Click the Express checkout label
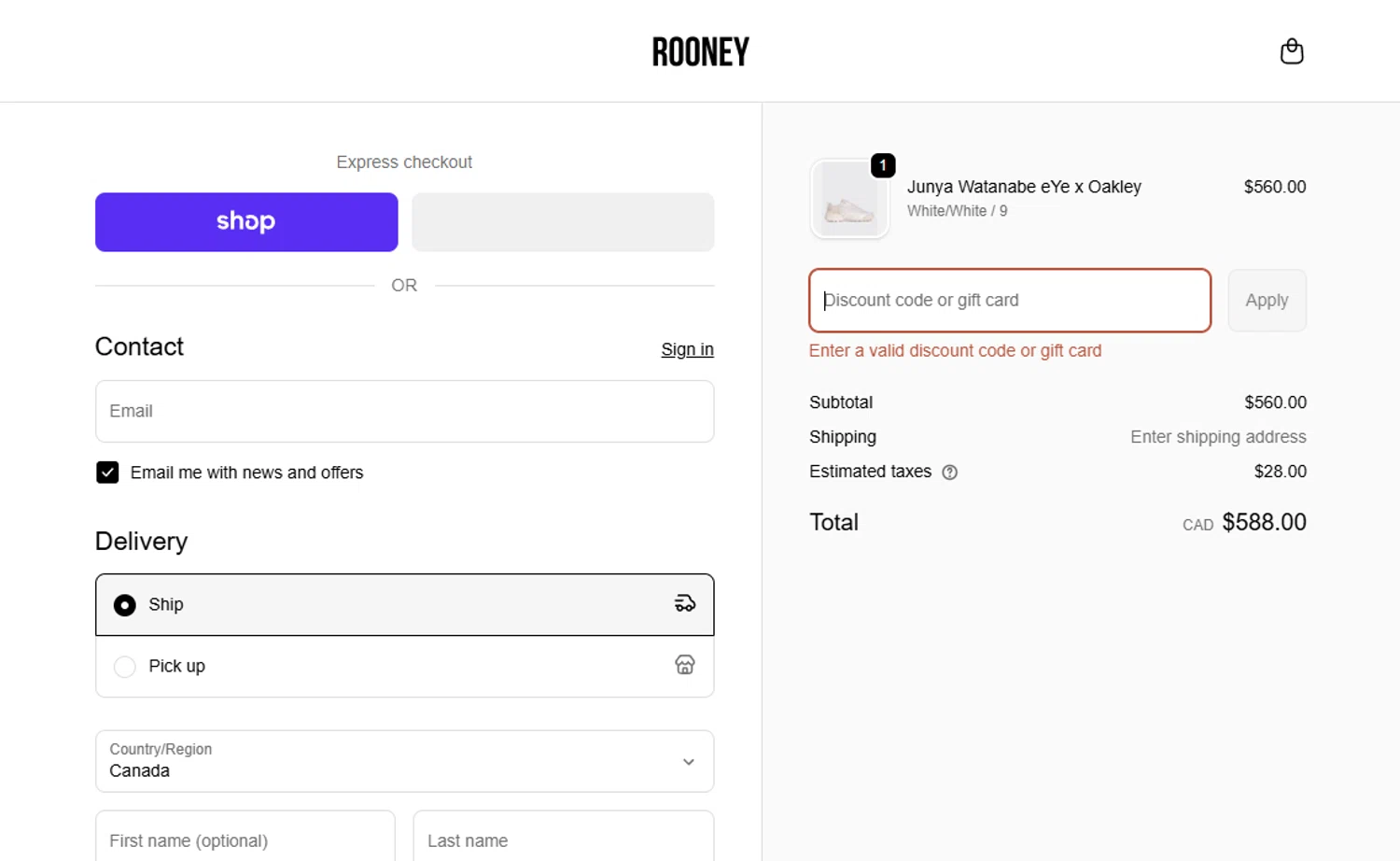Viewport: 1400px width, 861px height. [404, 162]
